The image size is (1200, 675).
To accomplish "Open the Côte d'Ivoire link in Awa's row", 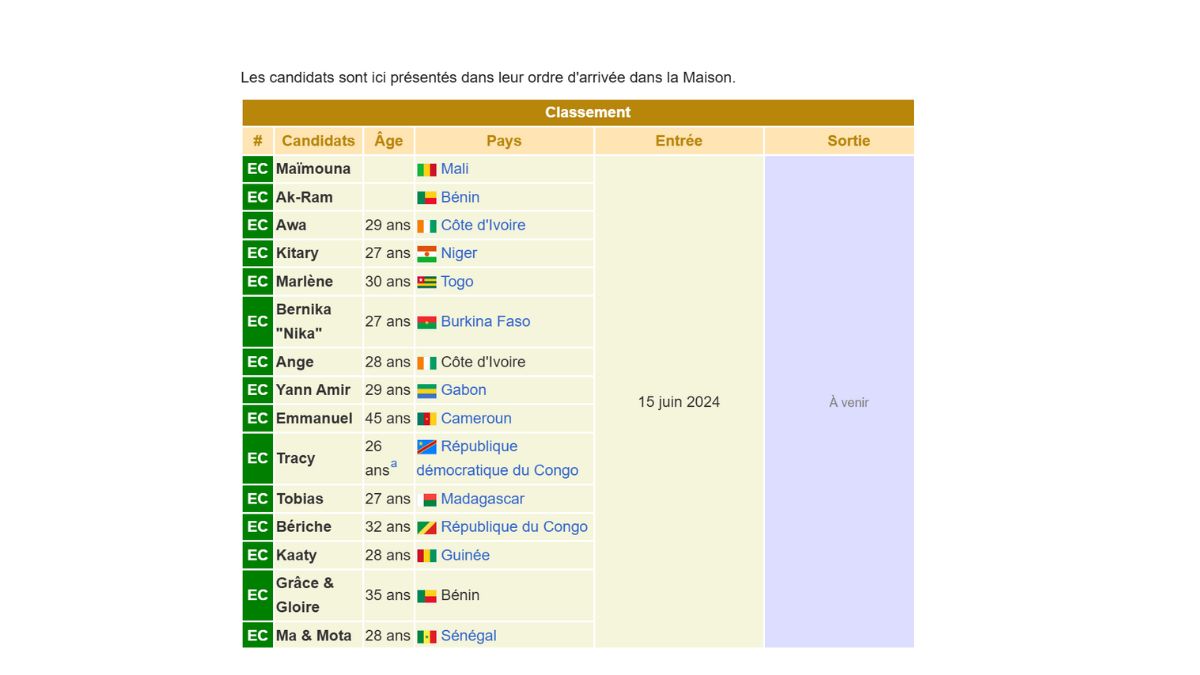I will pyautogui.click(x=486, y=225).
